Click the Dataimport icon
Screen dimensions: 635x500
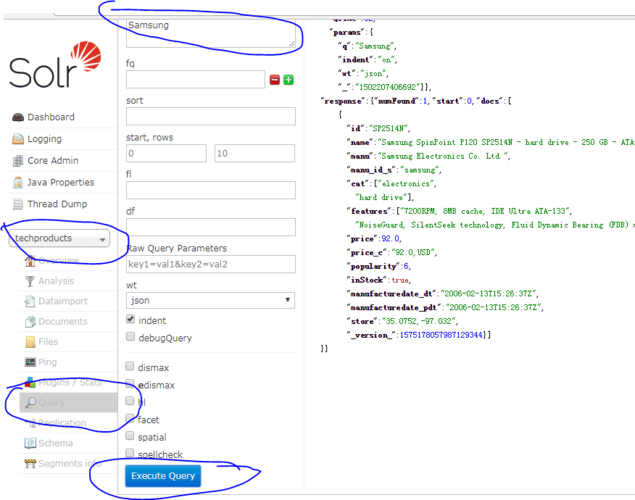coord(30,301)
